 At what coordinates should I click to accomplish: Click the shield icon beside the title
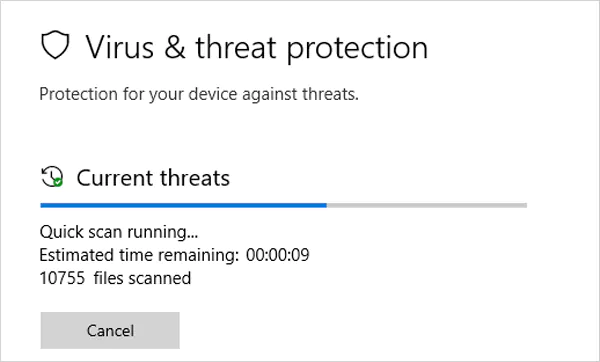(x=55, y=45)
